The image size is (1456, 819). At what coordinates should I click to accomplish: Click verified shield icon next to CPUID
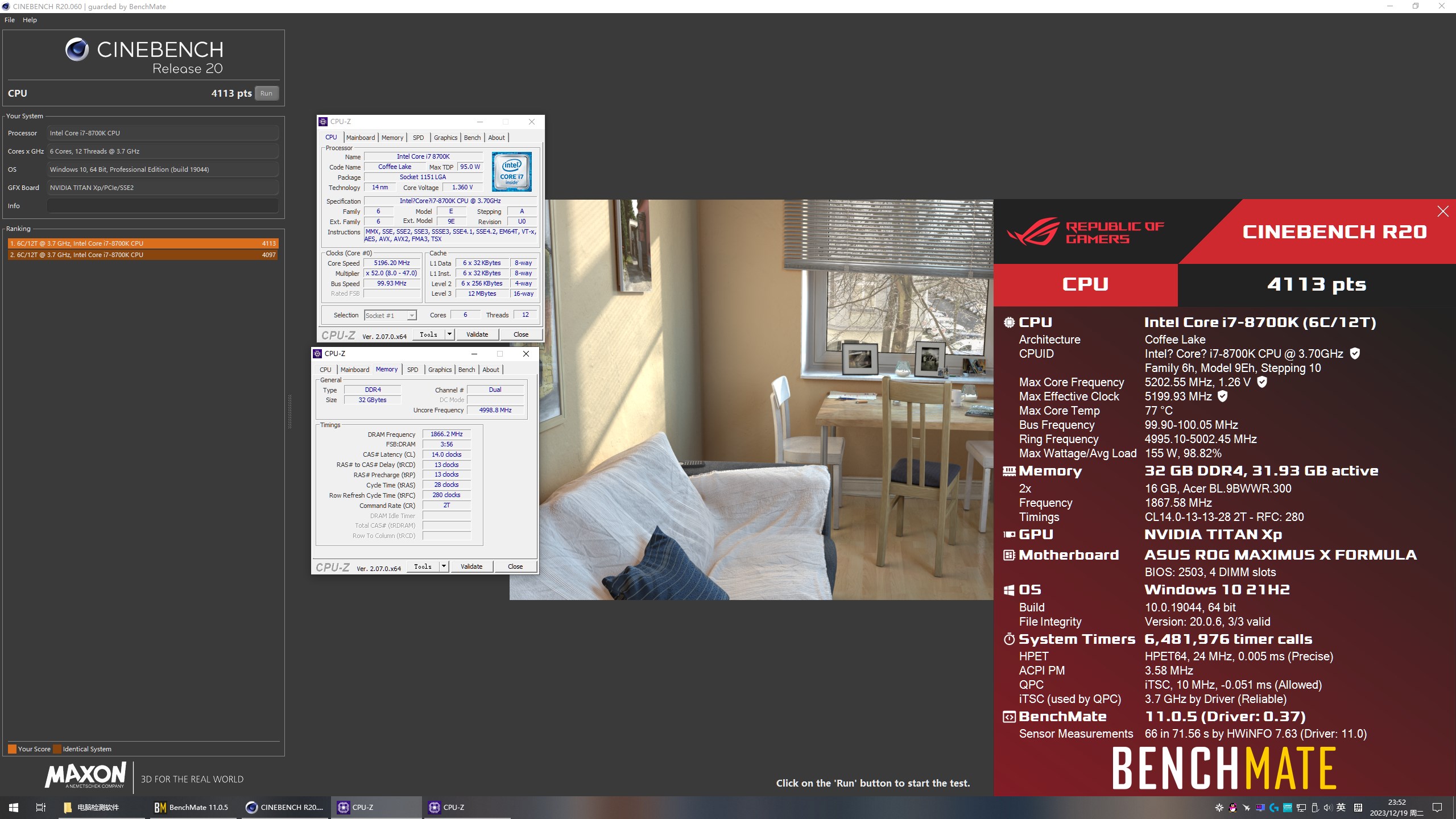click(1355, 354)
